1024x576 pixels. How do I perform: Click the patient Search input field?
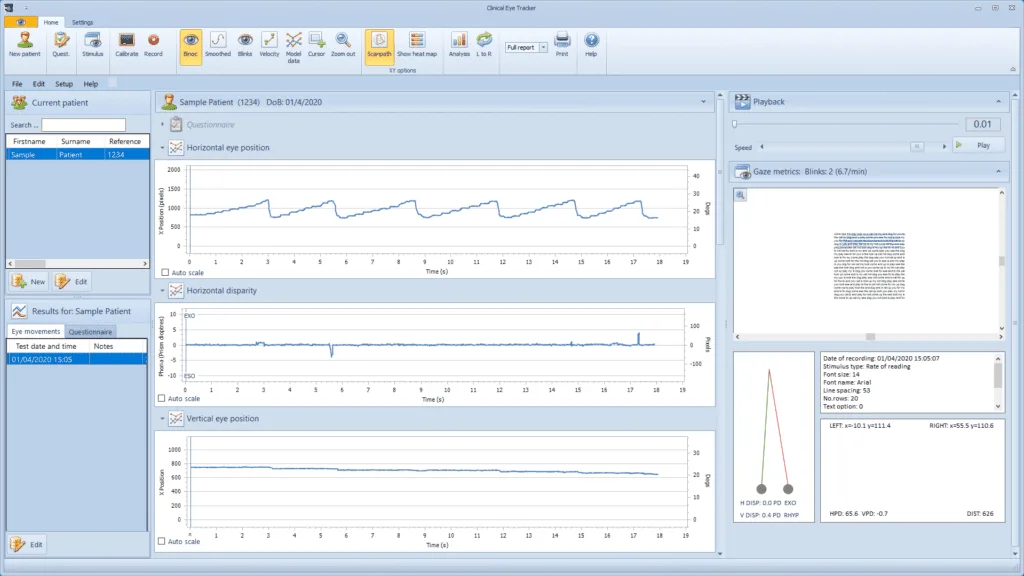[x=83, y=125]
